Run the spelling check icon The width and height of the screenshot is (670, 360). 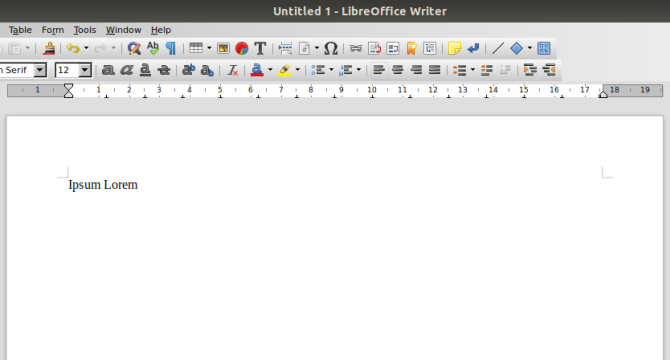pos(153,48)
